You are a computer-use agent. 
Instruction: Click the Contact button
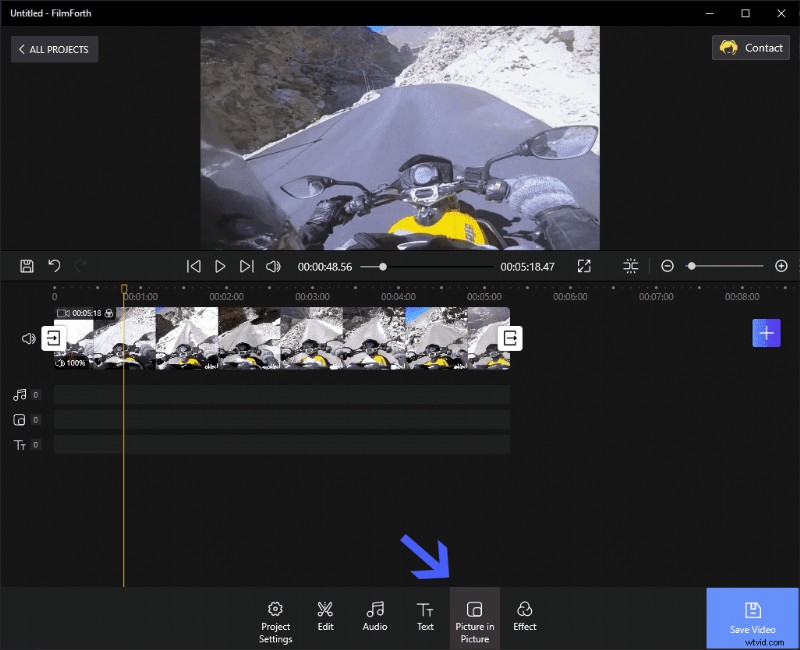click(x=750, y=47)
